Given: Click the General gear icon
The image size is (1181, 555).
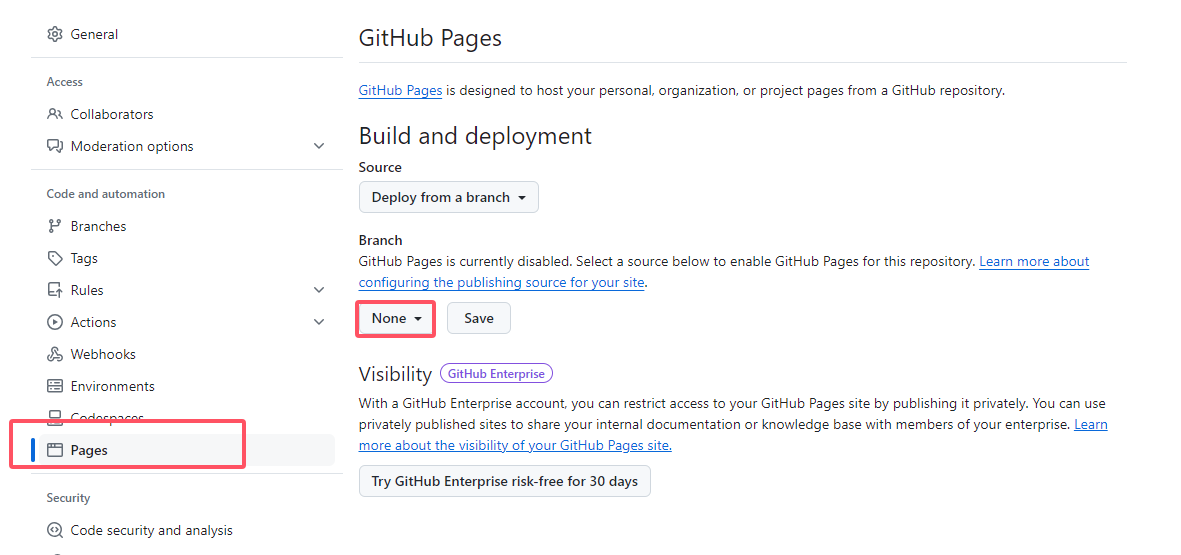Looking at the screenshot, I should 55,34.
